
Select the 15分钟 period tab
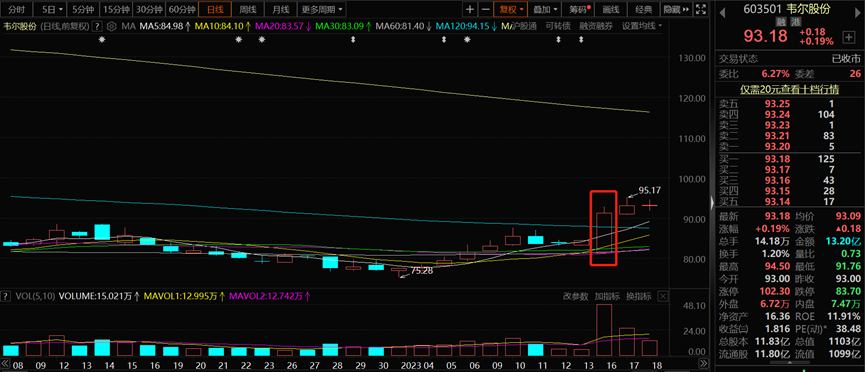click(x=117, y=9)
